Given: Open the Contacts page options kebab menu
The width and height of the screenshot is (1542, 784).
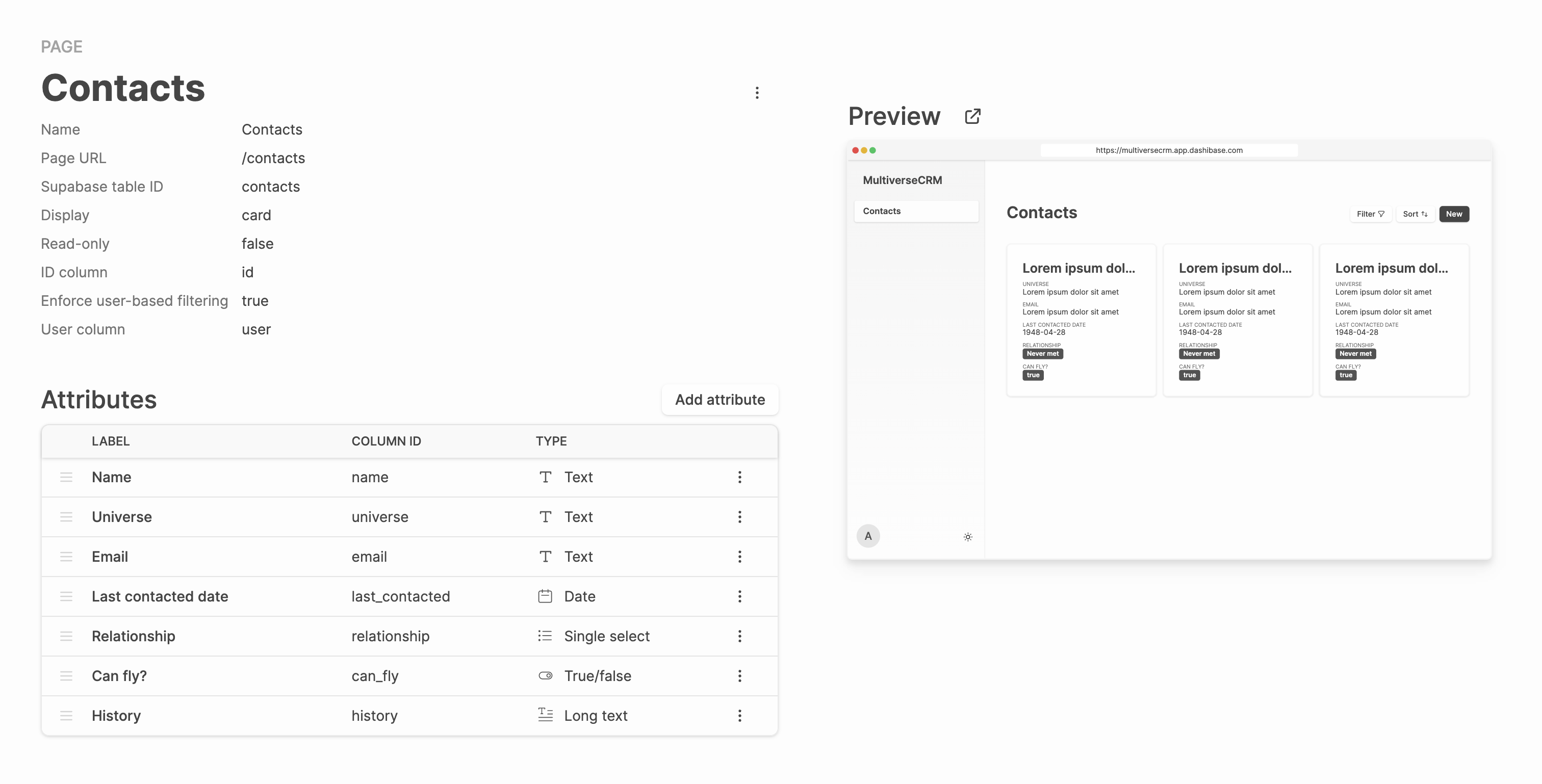Looking at the screenshot, I should (x=757, y=93).
